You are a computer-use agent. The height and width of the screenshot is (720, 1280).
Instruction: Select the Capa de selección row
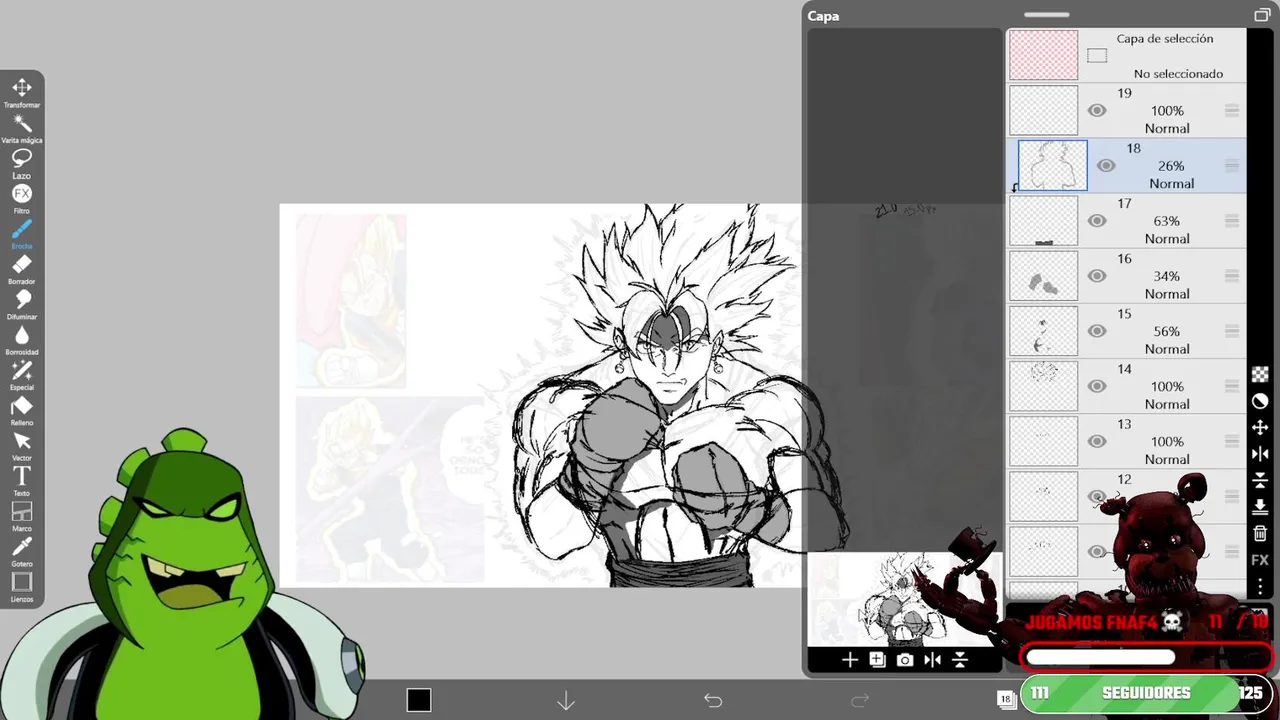pos(1126,55)
